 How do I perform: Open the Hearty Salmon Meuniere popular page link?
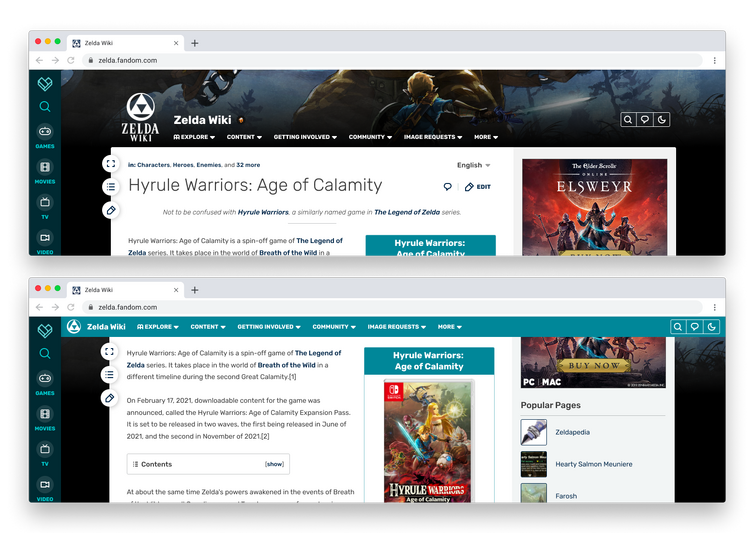pos(594,464)
